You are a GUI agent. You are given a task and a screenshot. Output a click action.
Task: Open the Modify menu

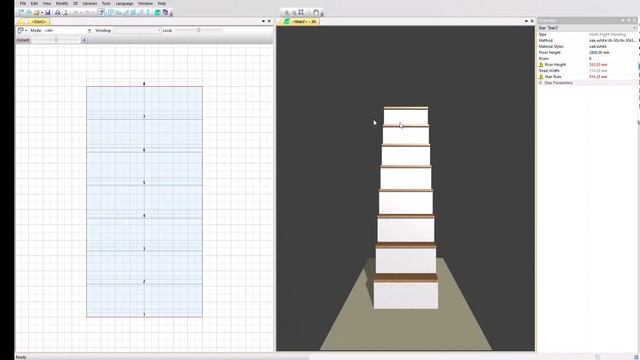[62, 3]
